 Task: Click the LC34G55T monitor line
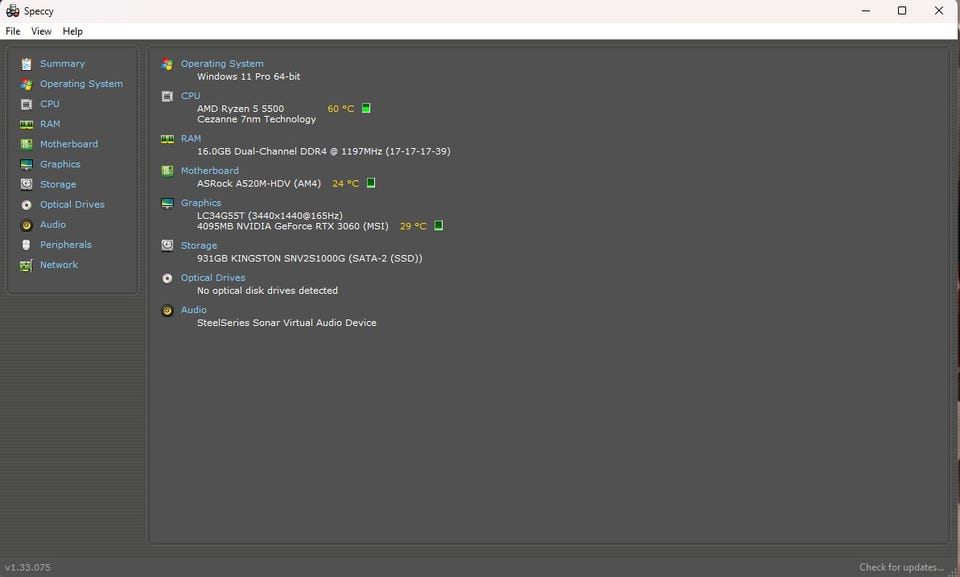click(270, 216)
